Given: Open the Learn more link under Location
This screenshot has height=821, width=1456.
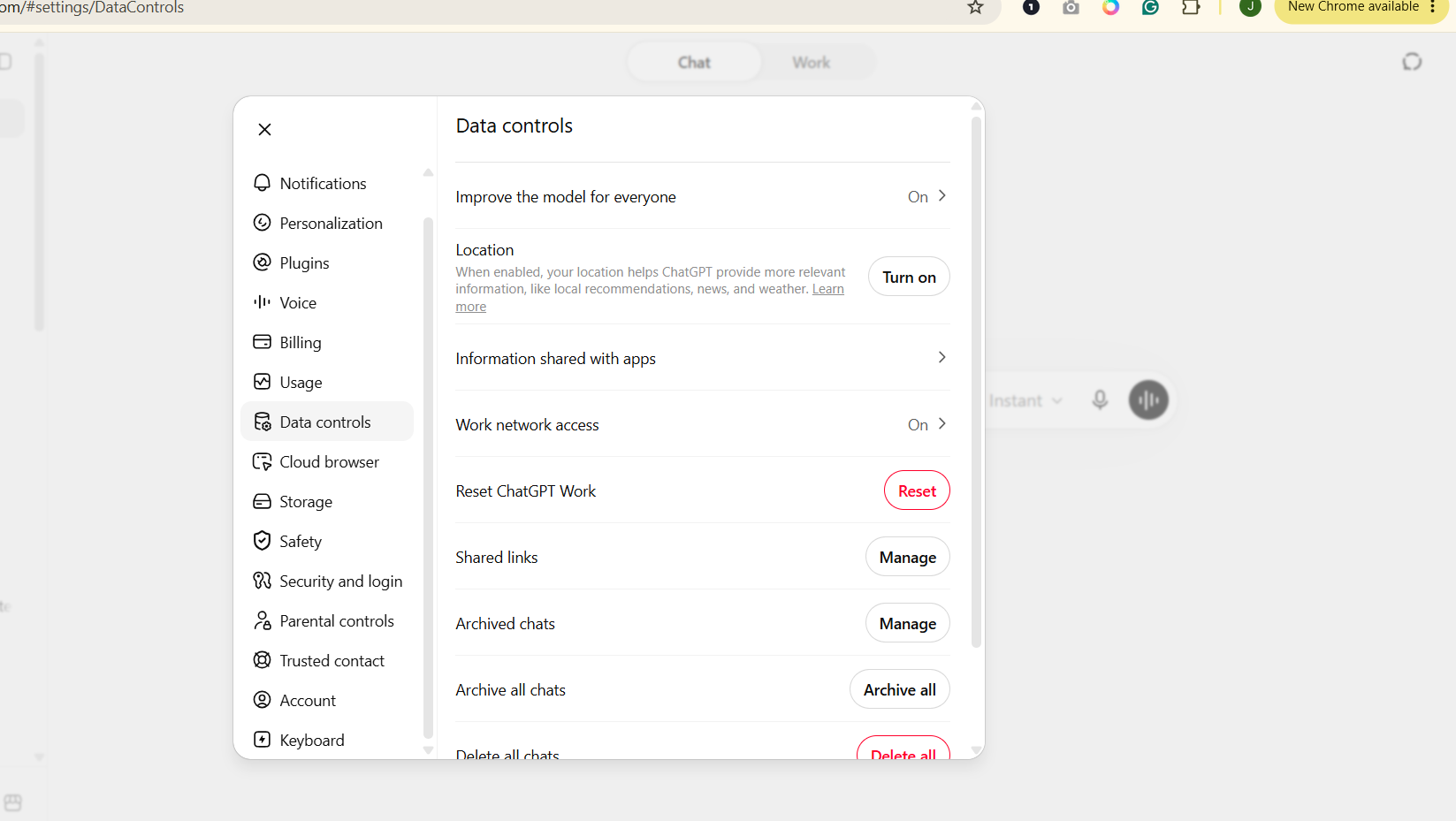Looking at the screenshot, I should pos(828,289).
